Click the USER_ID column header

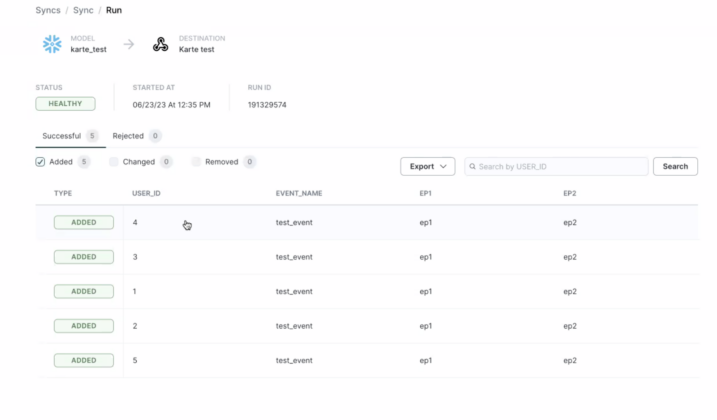pyautogui.click(x=146, y=193)
